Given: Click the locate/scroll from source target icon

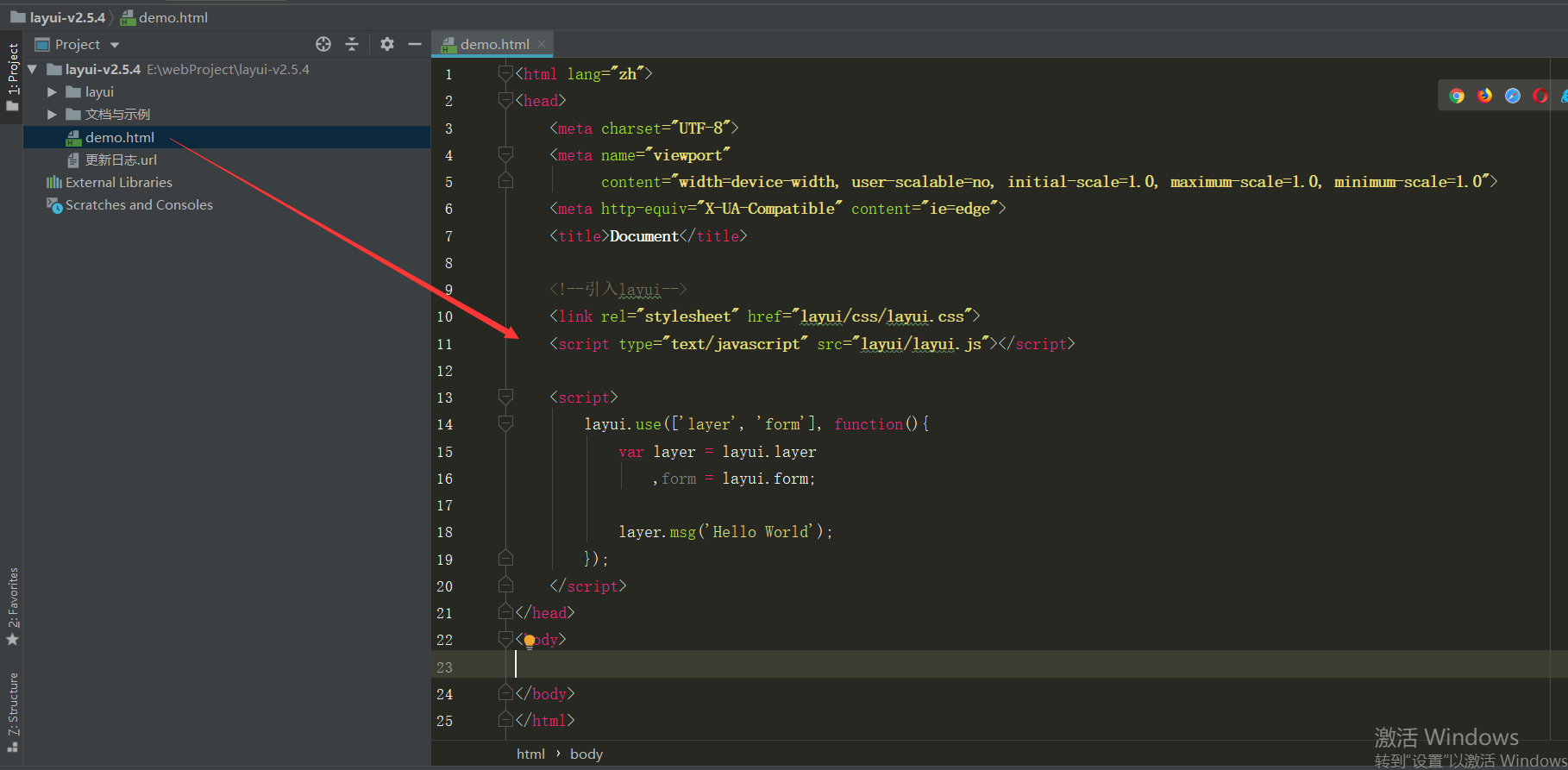Looking at the screenshot, I should click(323, 44).
